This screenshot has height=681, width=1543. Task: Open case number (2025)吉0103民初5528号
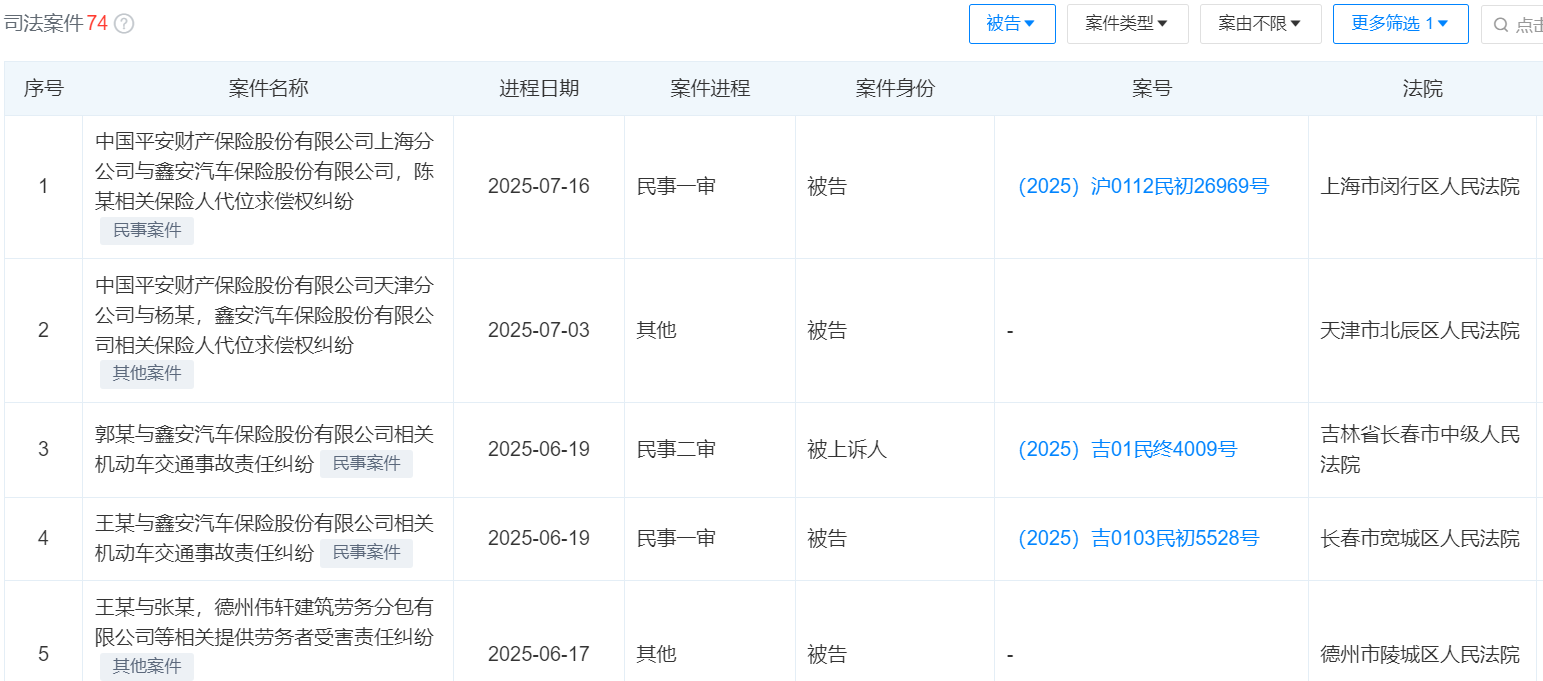coord(1138,539)
